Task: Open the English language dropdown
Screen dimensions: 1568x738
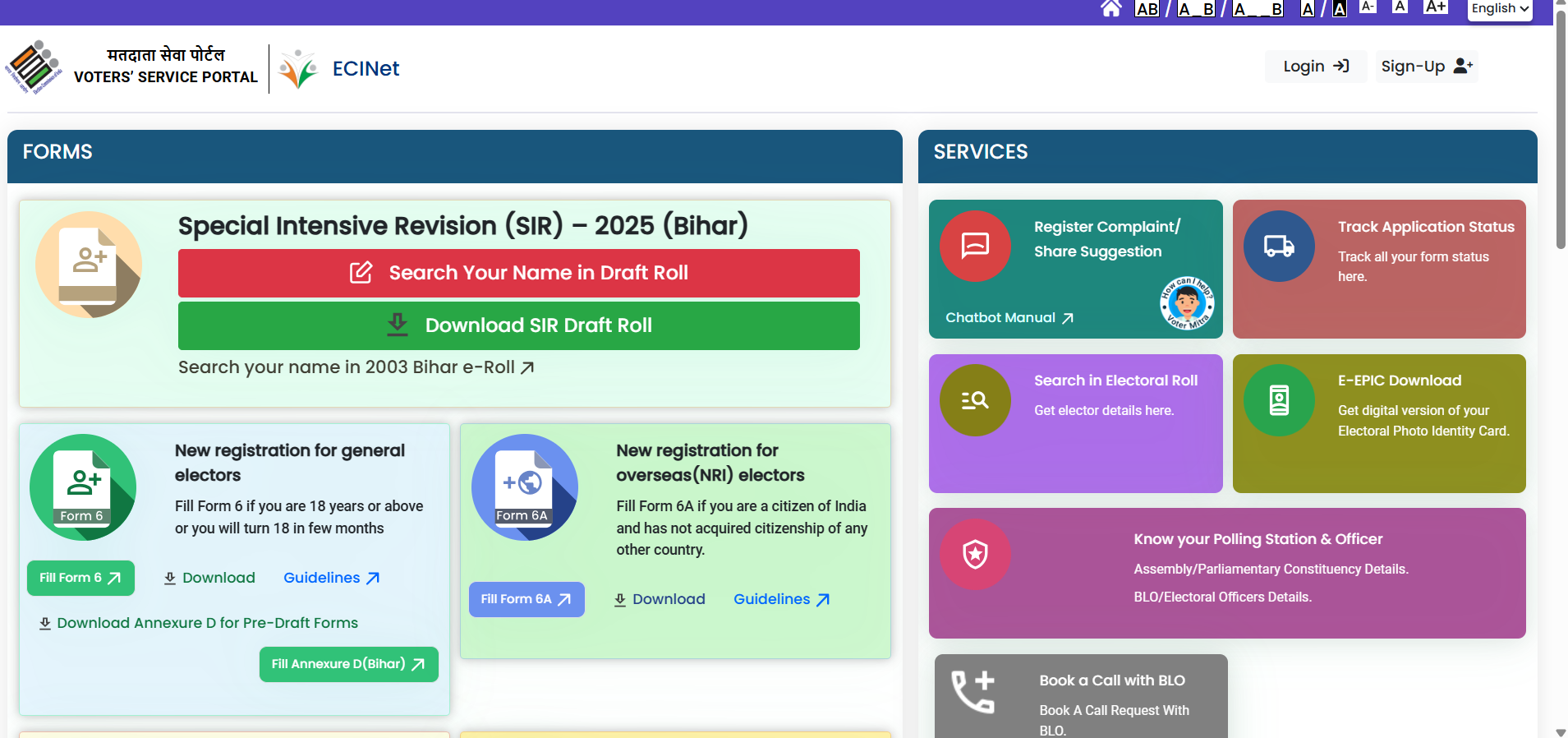Action: tap(1499, 9)
